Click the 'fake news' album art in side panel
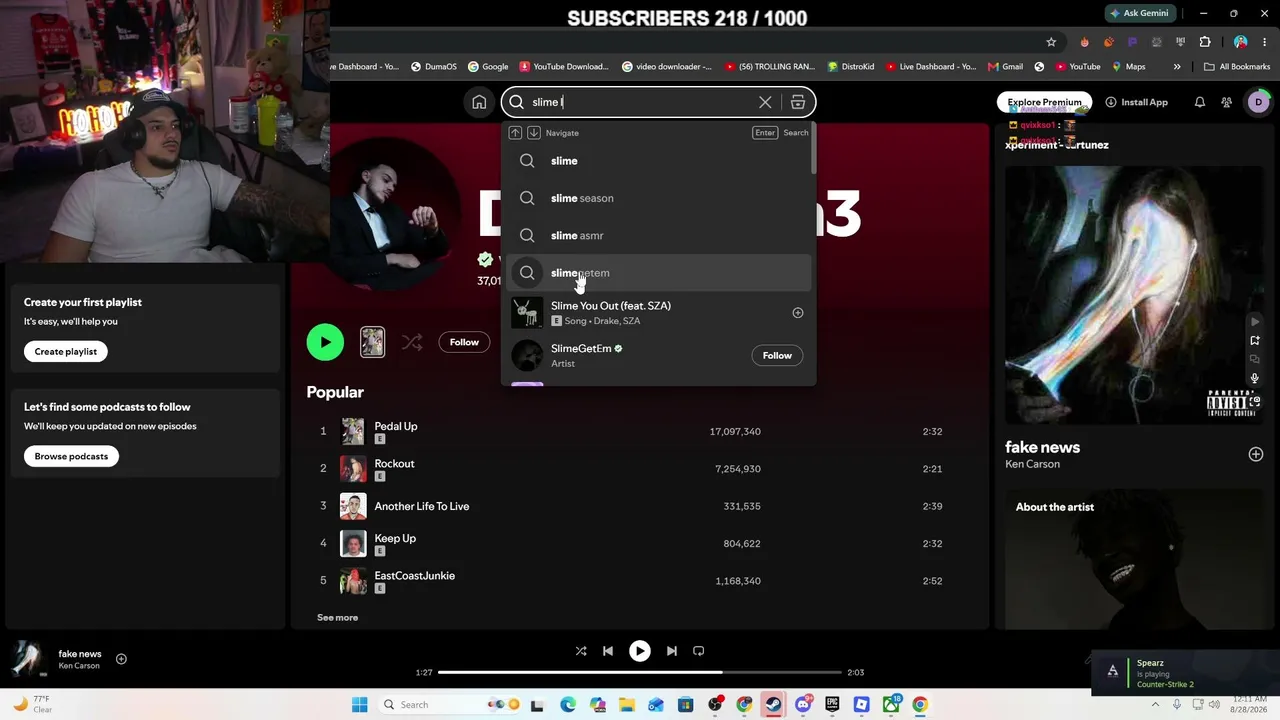Image resolution: width=1280 pixels, height=720 pixels. [1134, 295]
